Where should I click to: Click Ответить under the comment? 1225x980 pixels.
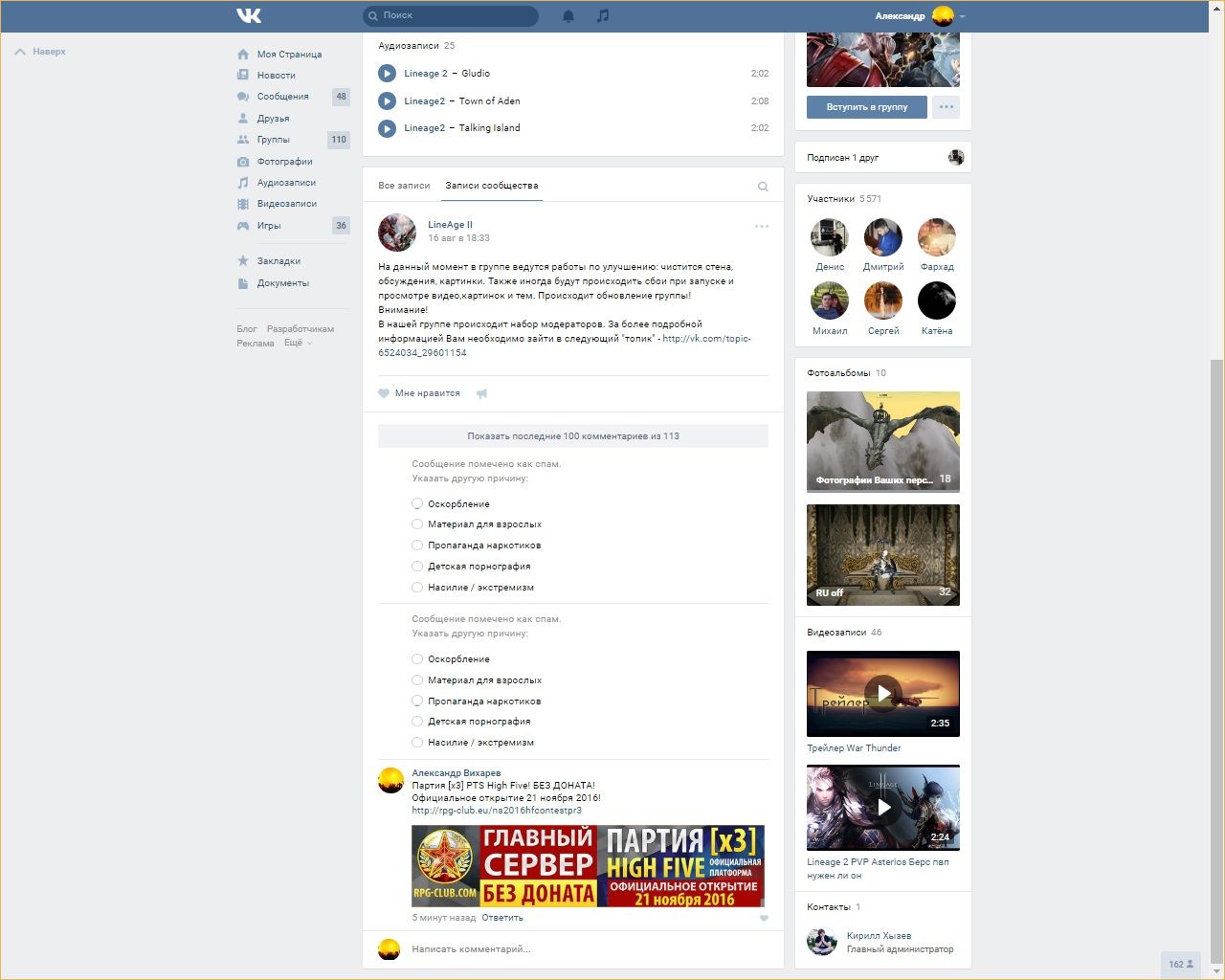(x=502, y=918)
